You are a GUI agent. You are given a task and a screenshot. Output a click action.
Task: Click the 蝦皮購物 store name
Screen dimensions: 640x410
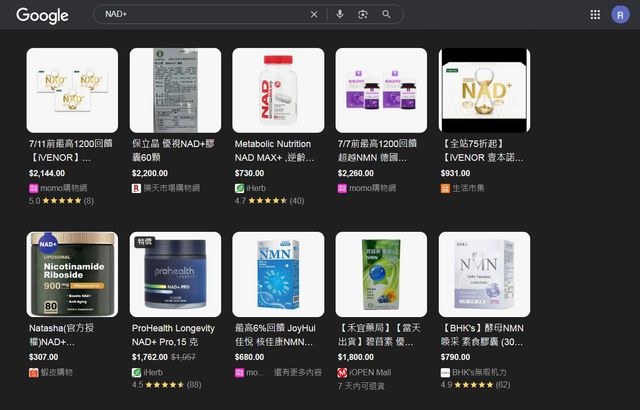coord(56,372)
